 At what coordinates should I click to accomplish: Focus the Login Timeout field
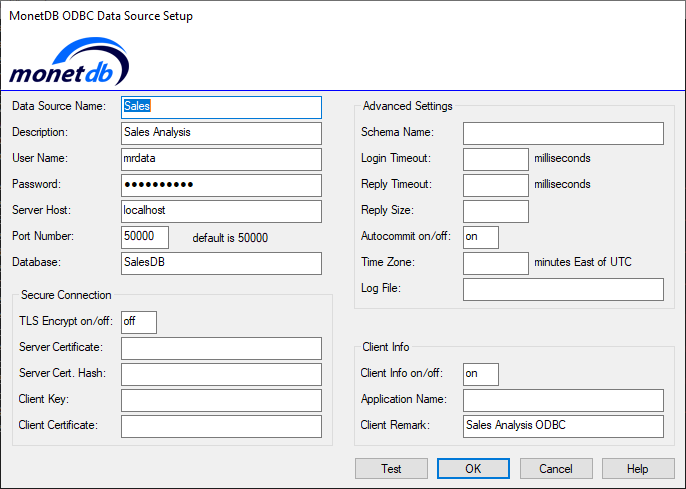496,159
